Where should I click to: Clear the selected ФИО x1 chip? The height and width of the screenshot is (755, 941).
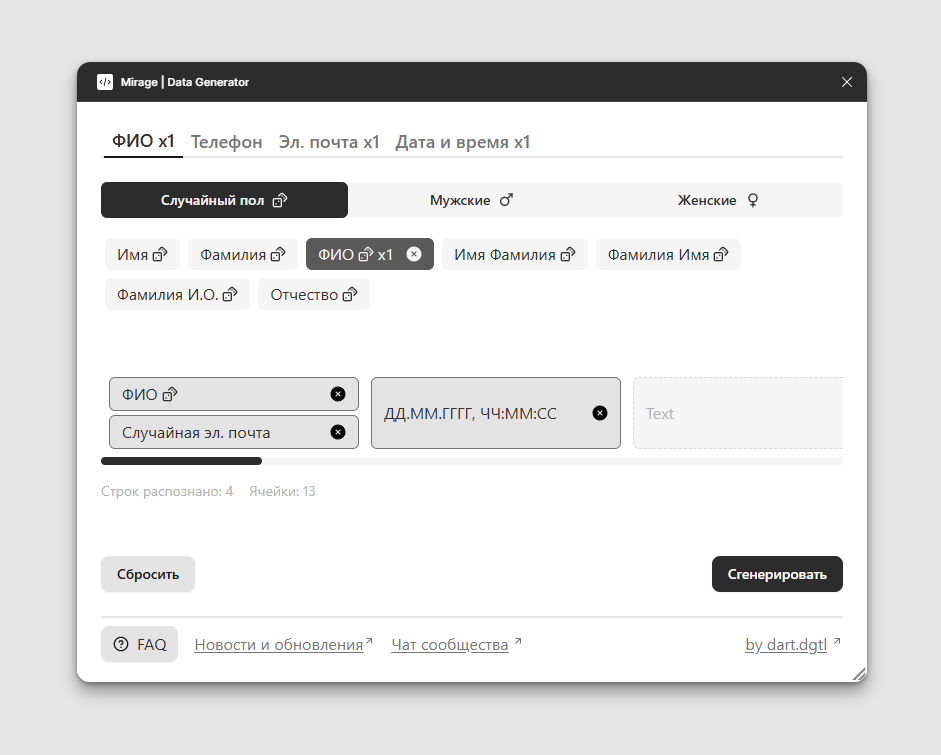click(414, 254)
